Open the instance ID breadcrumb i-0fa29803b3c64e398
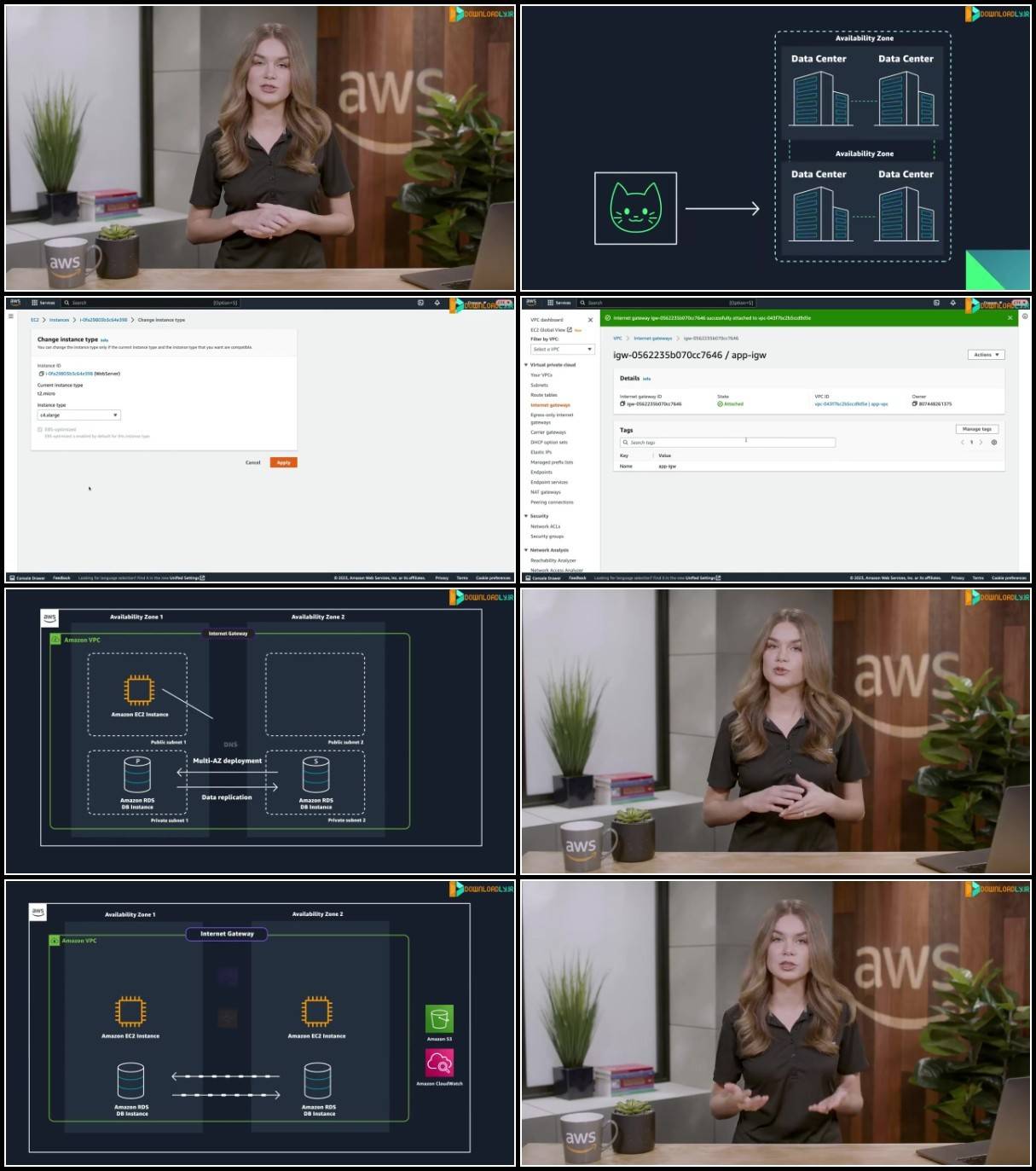1036x1171 pixels. point(103,320)
